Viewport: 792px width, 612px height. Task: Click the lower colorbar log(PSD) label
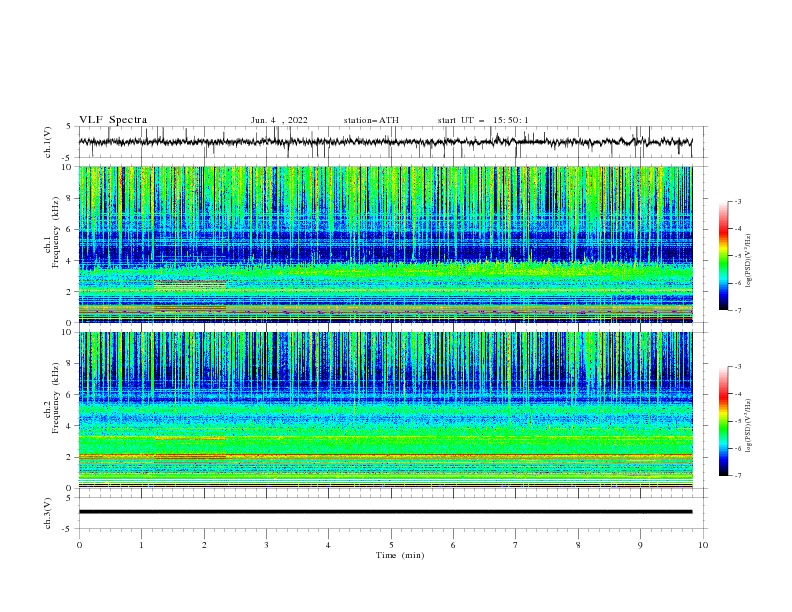pos(748,426)
